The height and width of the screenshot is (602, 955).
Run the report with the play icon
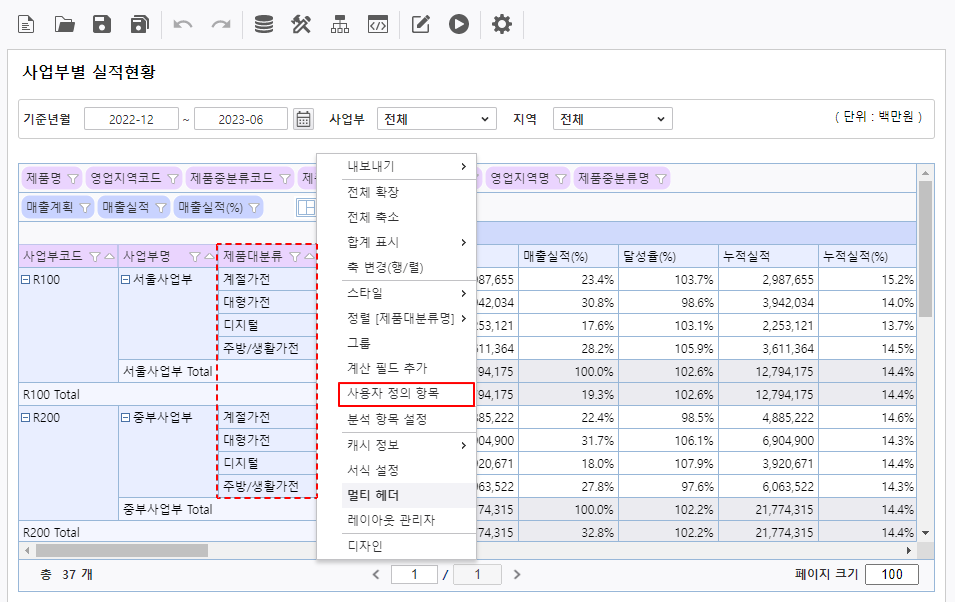[459, 25]
